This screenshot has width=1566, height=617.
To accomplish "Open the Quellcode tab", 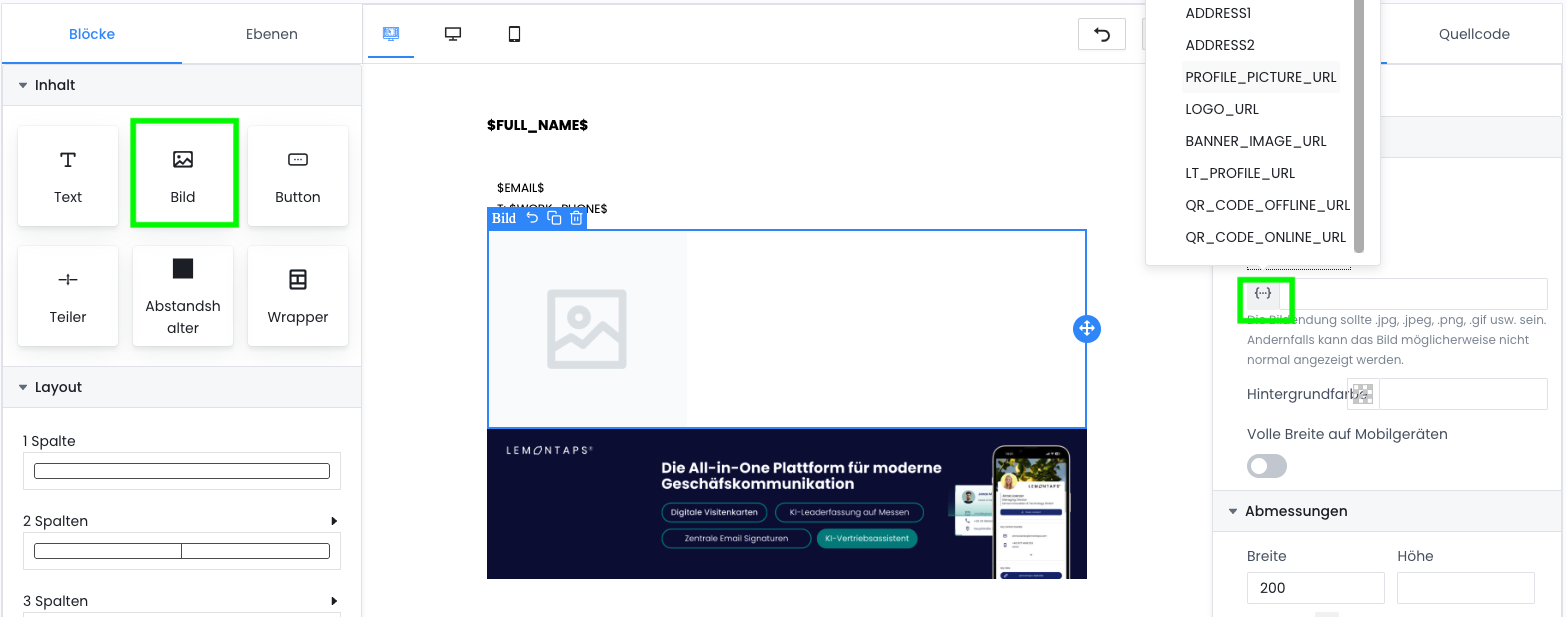I will (1474, 34).
